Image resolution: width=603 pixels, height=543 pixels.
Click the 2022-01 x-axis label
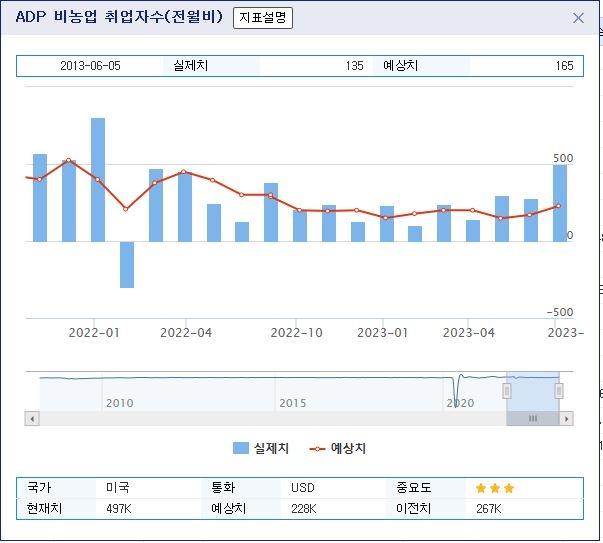tap(94, 333)
